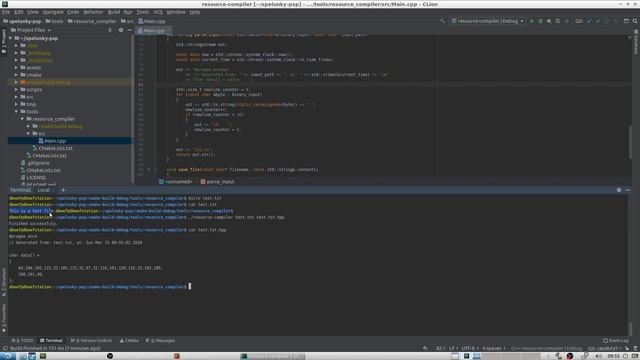The image size is (640, 360).
Task: Expand the tmp folder
Action: [16, 104]
